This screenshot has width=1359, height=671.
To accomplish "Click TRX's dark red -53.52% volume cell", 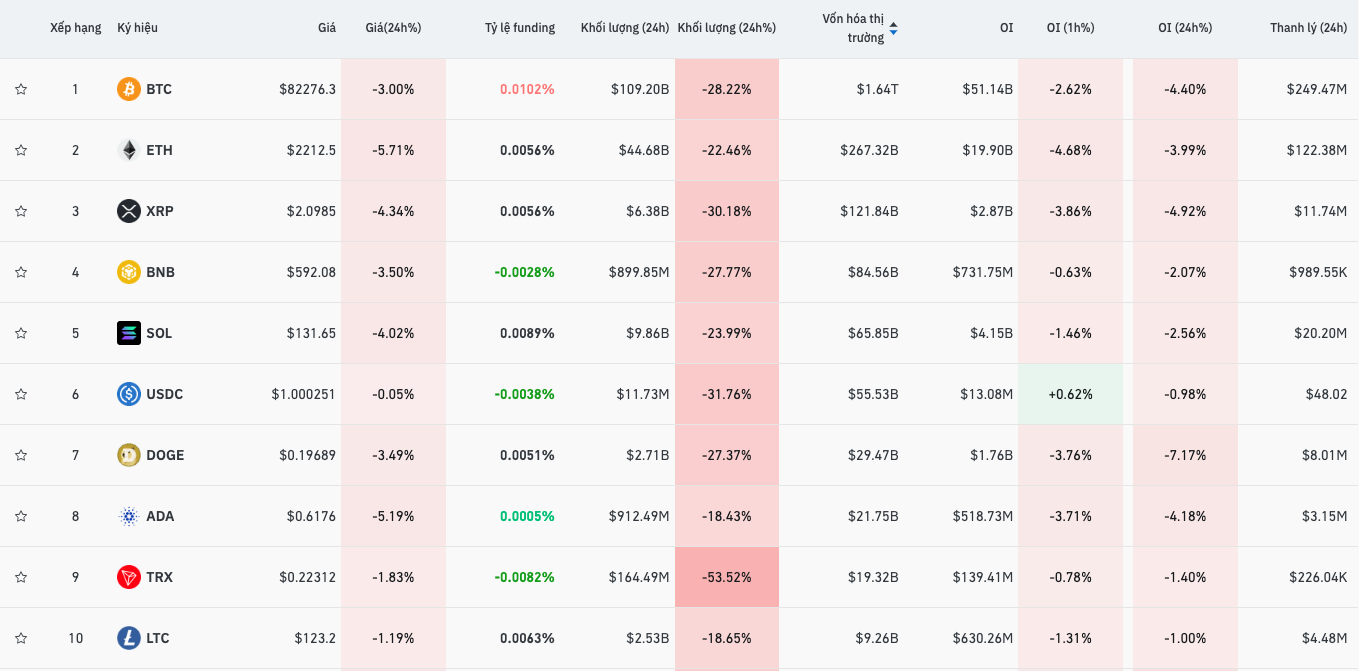I will pos(726,577).
